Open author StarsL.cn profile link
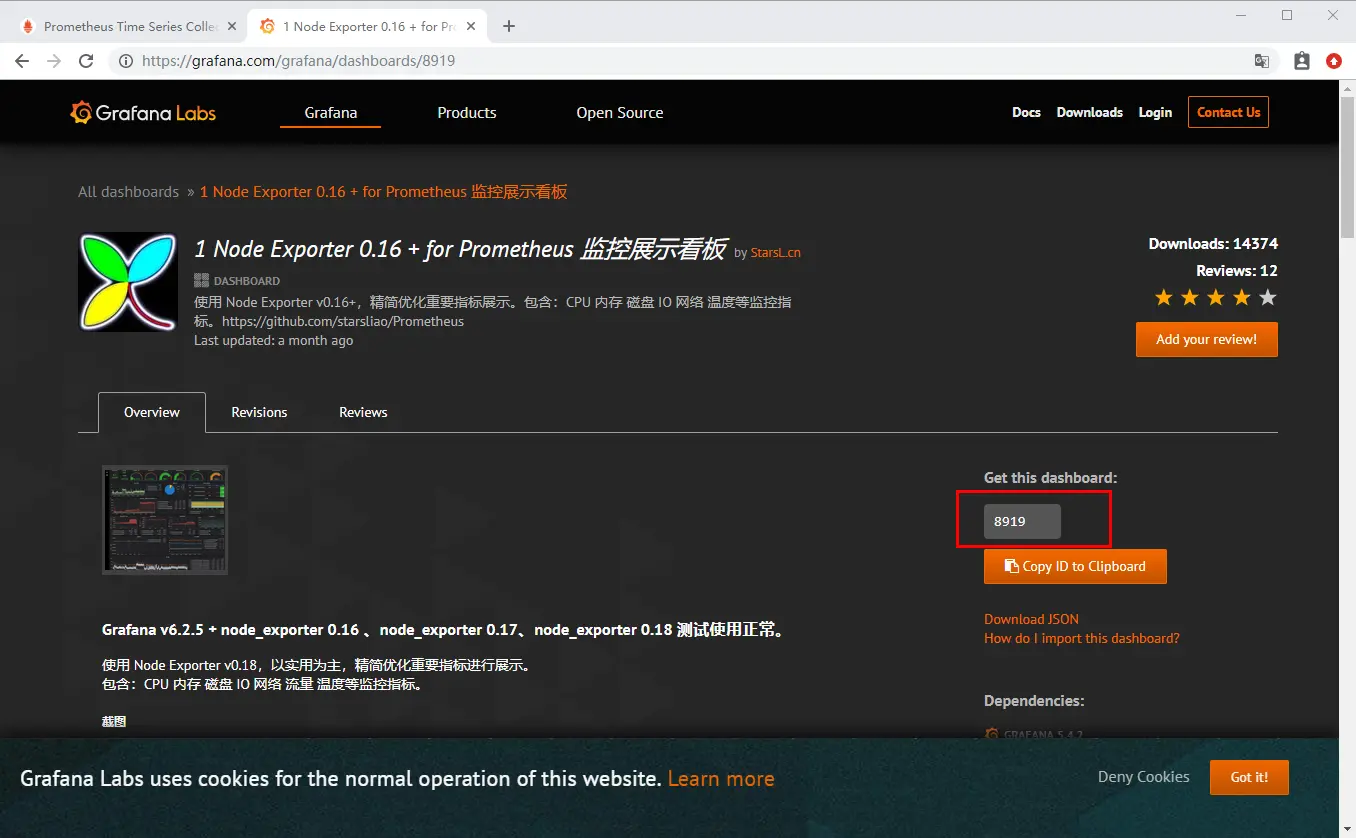This screenshot has height=838, width=1356. tap(776, 253)
